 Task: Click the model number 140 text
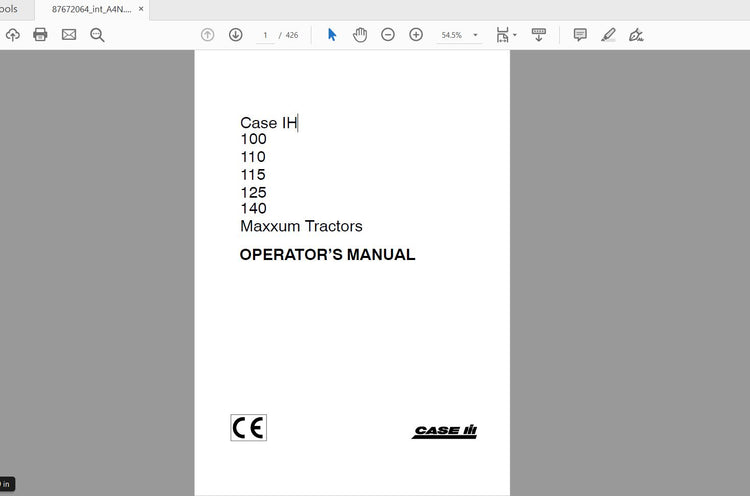coord(254,209)
